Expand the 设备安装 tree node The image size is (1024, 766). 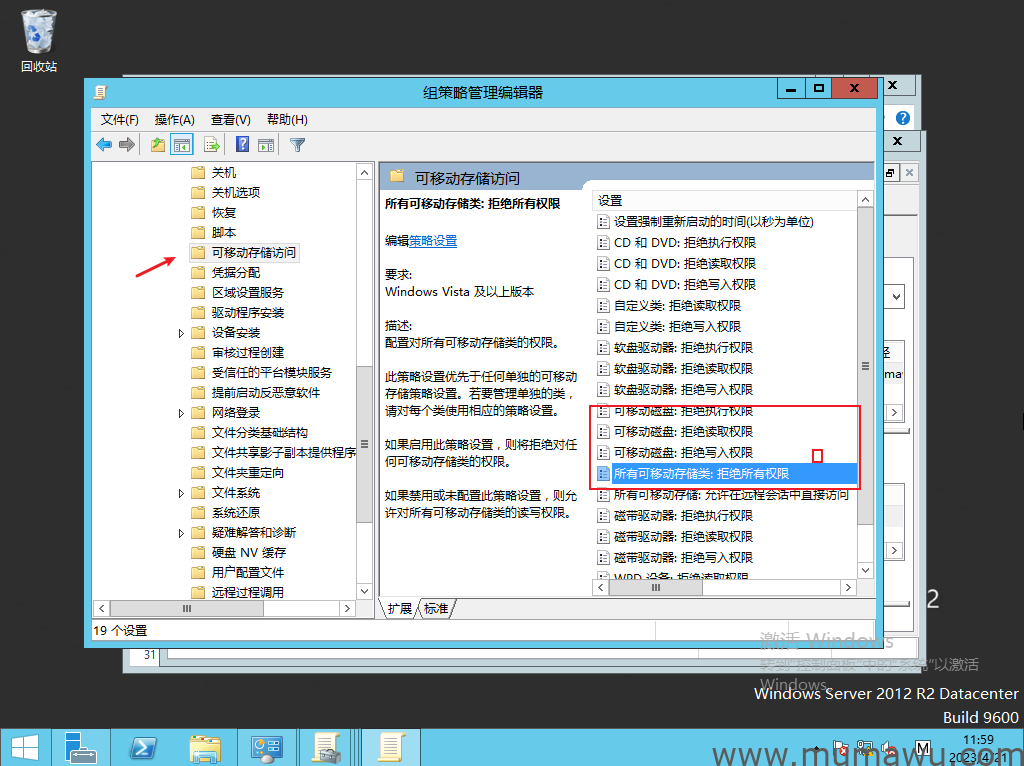[181, 333]
